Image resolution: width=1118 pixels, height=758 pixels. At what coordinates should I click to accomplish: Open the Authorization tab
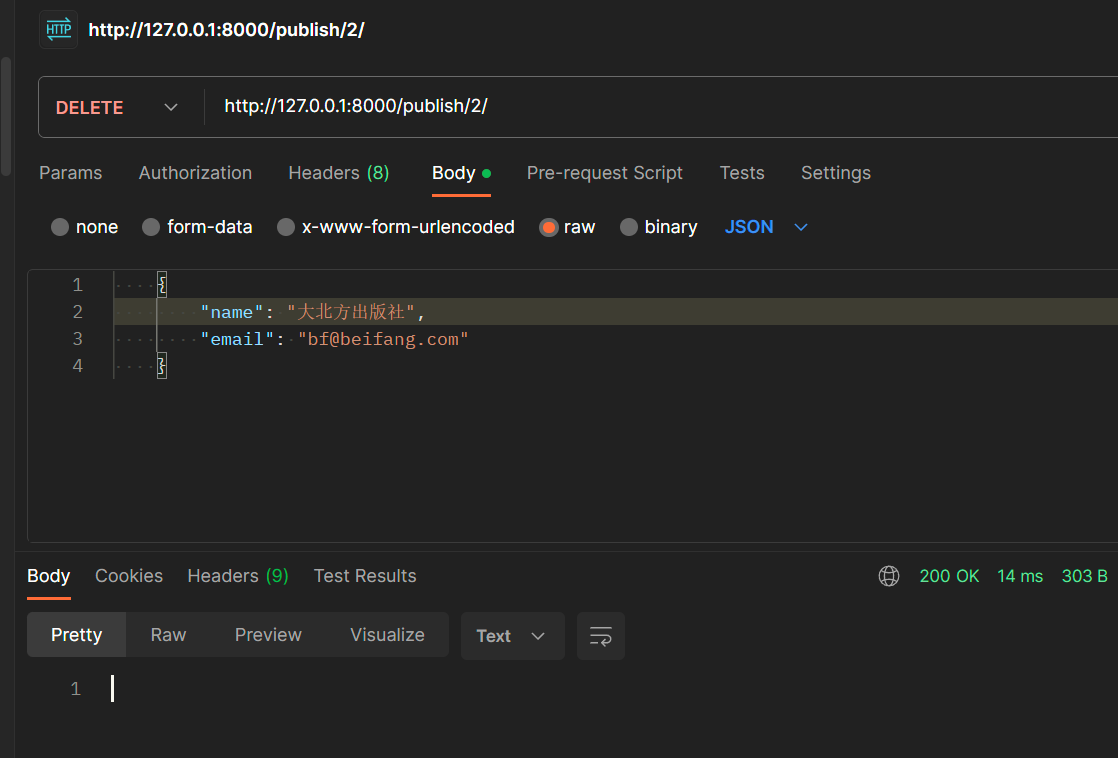pyautogui.click(x=195, y=173)
